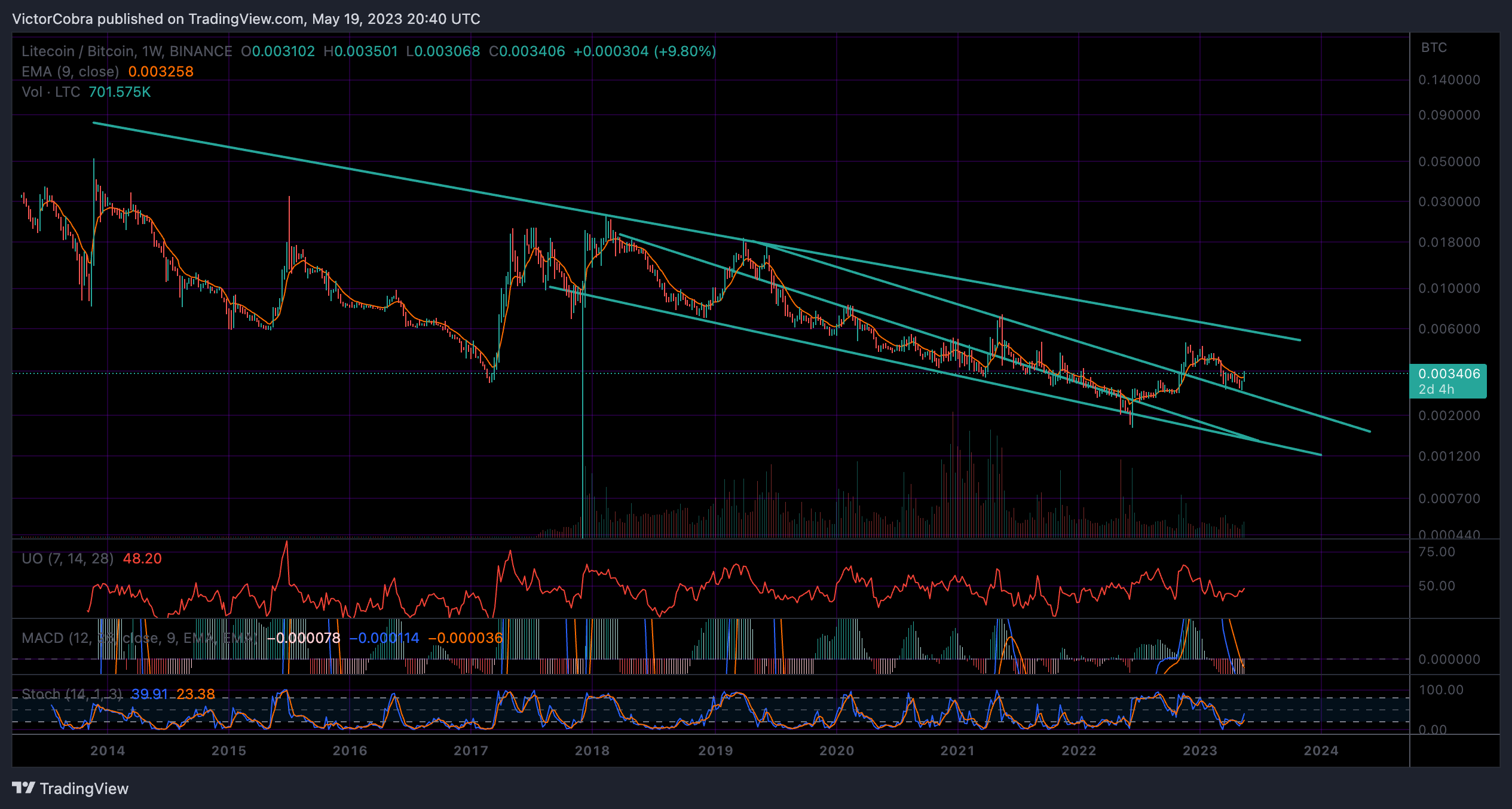1512x809 pixels.
Task: Click the MACD signal value −0.000036
Action: pos(466,638)
